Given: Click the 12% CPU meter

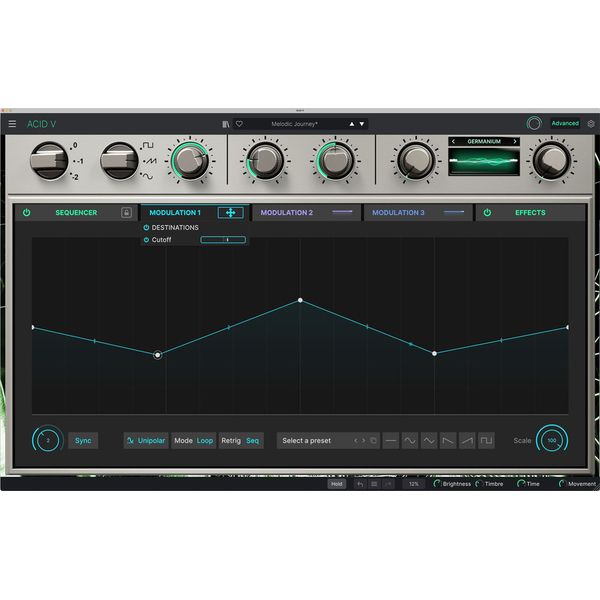Looking at the screenshot, I should pos(414,484).
